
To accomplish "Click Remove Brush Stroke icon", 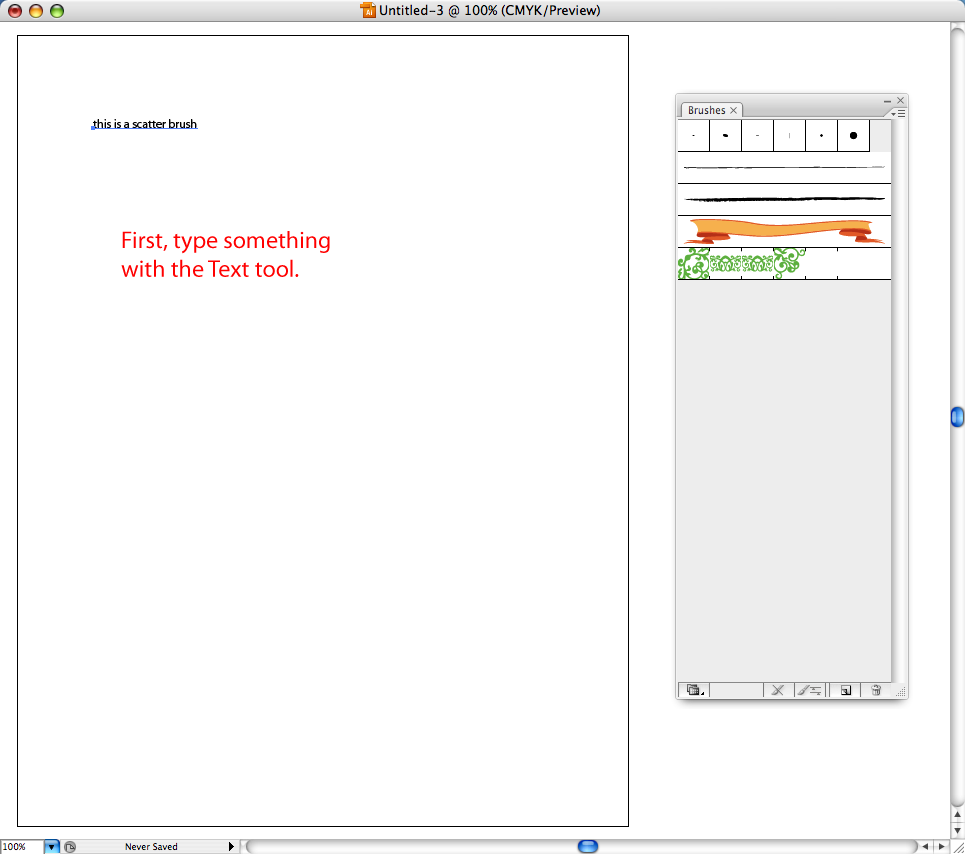I will coord(778,690).
